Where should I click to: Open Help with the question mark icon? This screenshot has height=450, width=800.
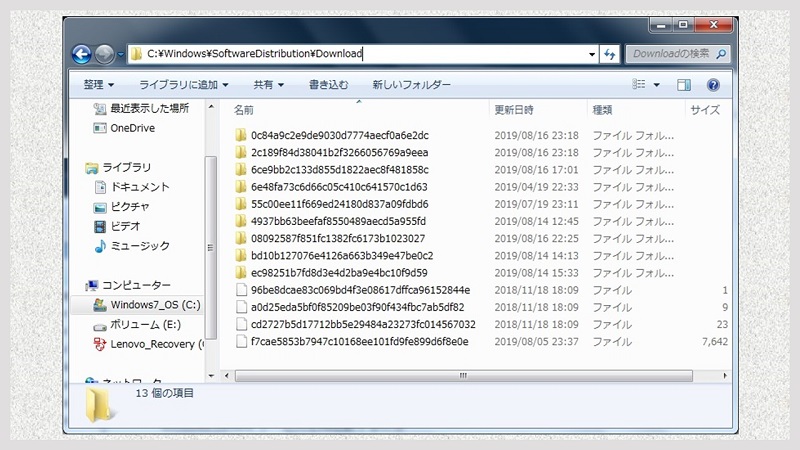pos(713,85)
